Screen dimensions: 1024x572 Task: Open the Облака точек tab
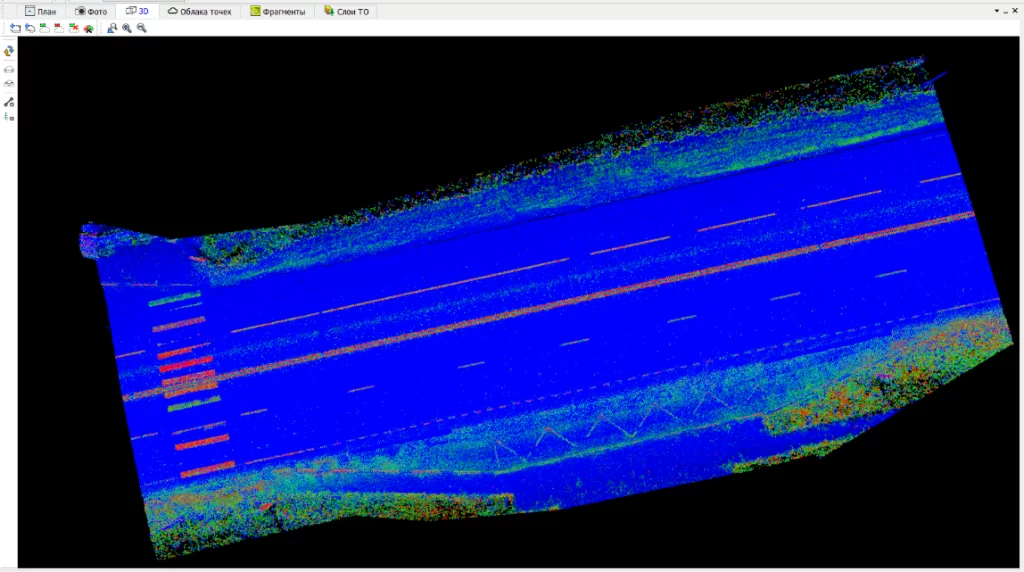pos(200,12)
